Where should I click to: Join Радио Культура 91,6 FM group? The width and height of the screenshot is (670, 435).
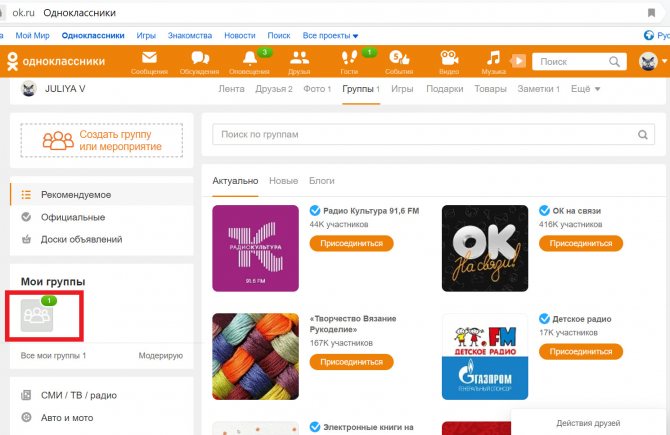coord(351,243)
